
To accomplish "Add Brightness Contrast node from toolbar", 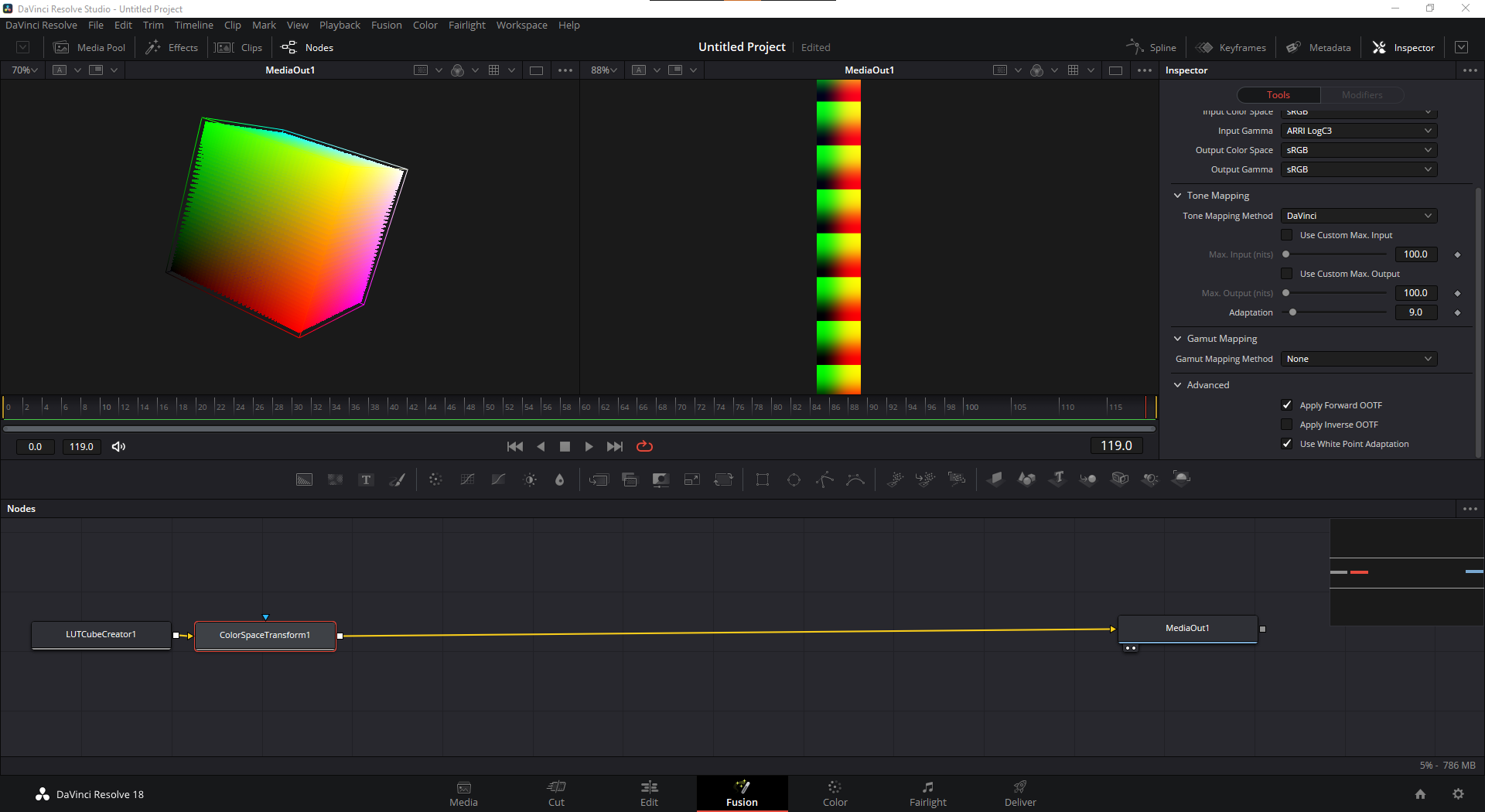I will click(530, 479).
